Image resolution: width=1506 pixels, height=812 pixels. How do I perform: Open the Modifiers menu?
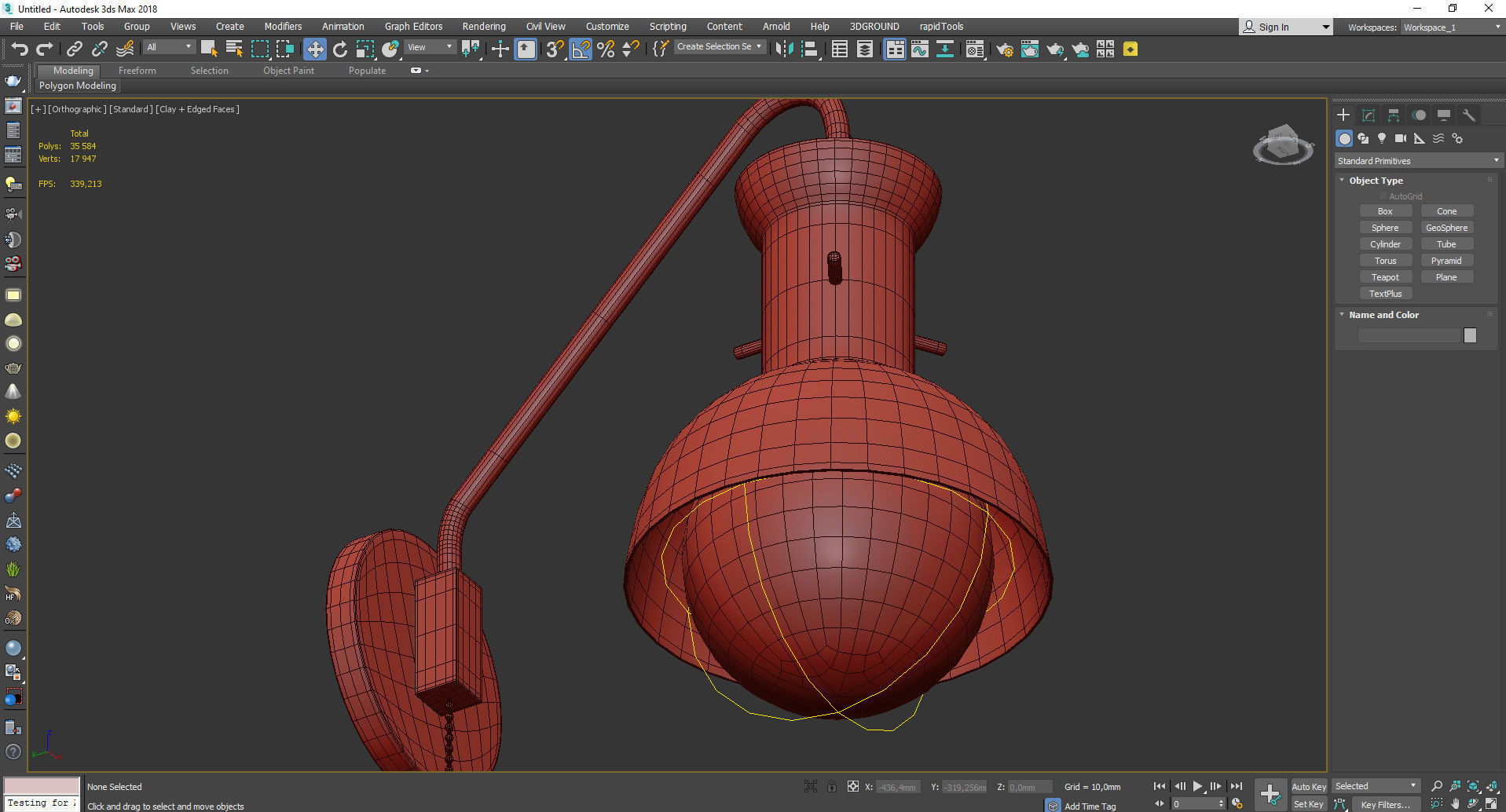[283, 27]
